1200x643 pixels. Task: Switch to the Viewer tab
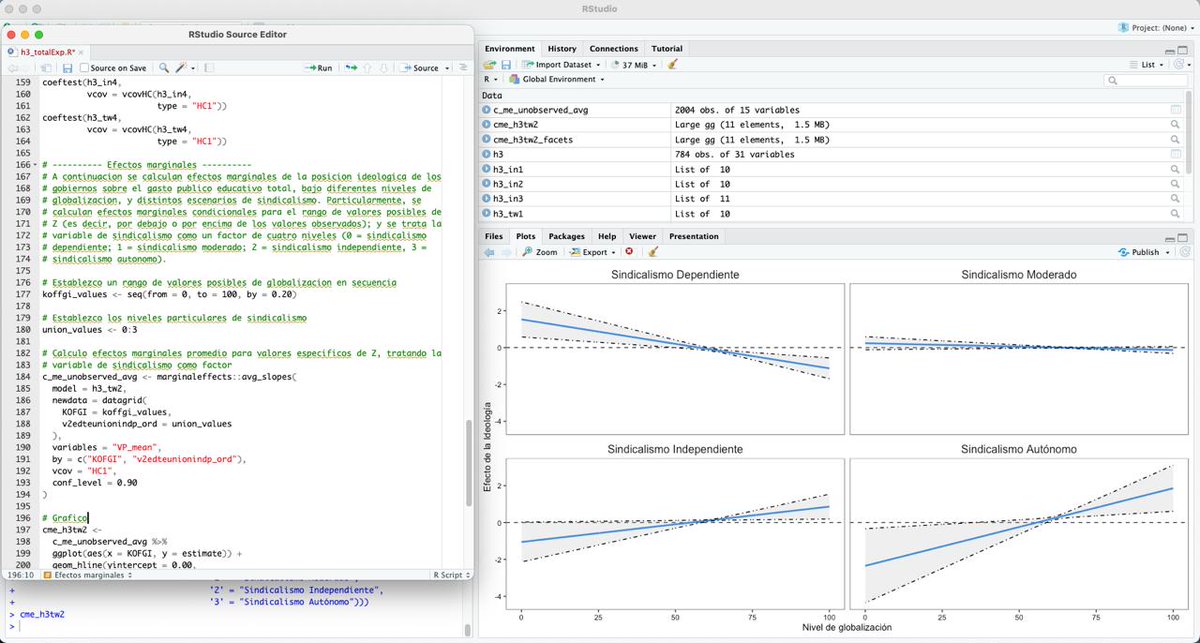click(642, 236)
